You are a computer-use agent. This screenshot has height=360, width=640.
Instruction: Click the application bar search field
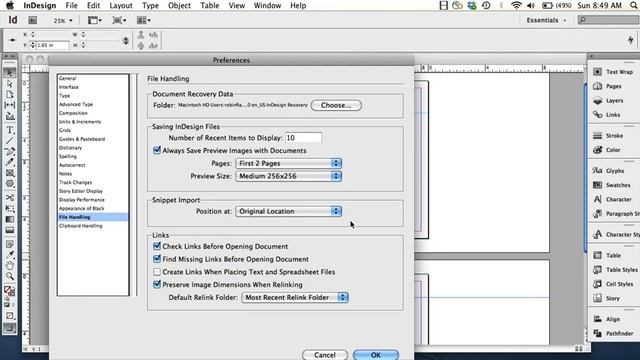pyautogui.click(x=609, y=20)
